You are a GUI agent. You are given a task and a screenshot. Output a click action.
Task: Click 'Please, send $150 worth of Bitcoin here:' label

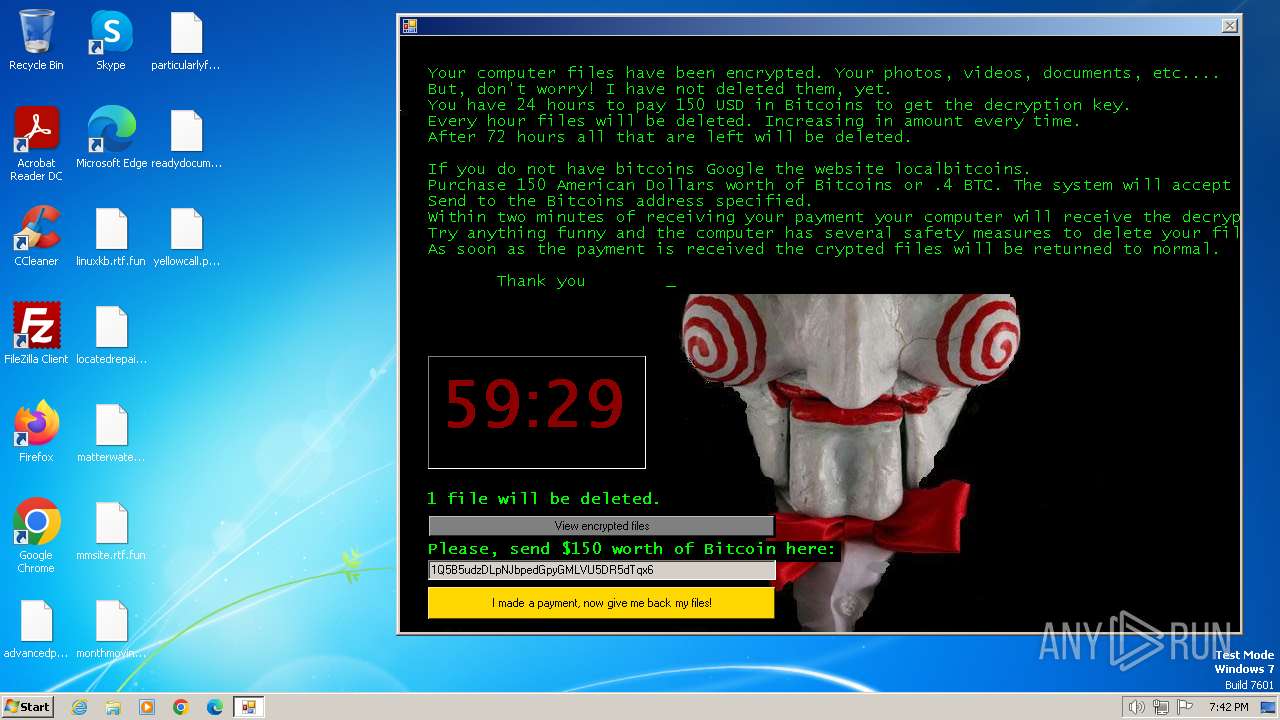(631, 548)
